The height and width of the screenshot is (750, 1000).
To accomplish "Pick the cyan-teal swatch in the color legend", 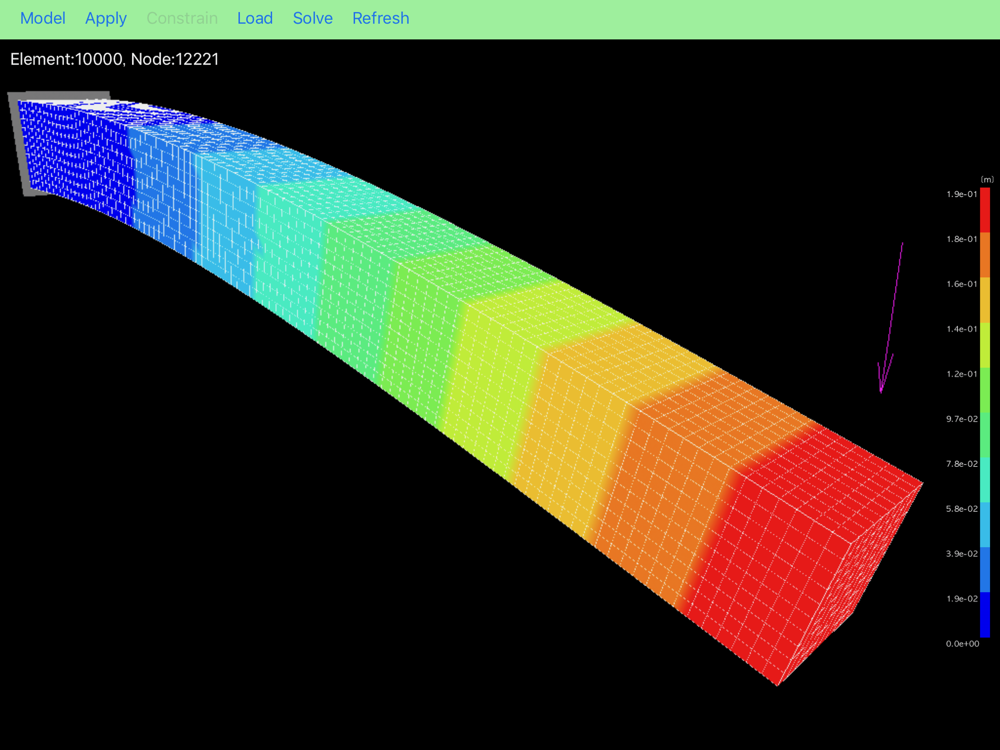I will [x=985, y=480].
